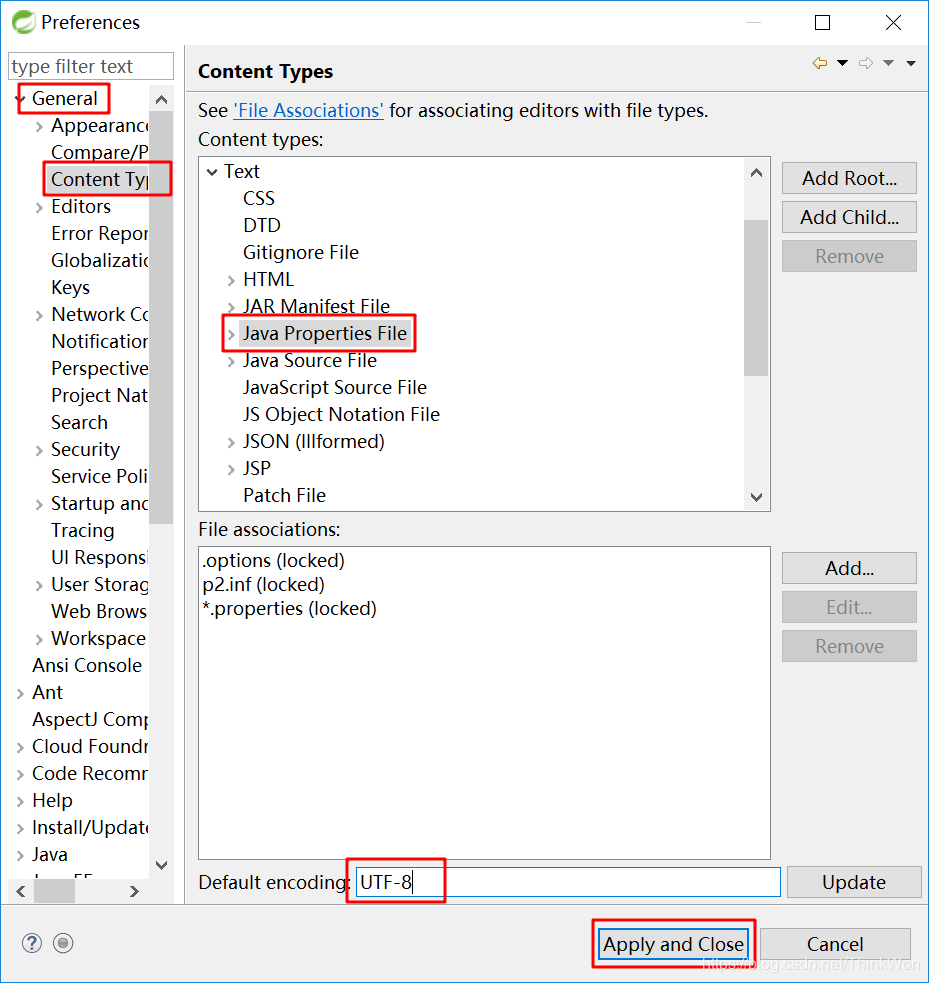Expand the JSP content type
The height and width of the screenshot is (983, 929).
(x=231, y=469)
